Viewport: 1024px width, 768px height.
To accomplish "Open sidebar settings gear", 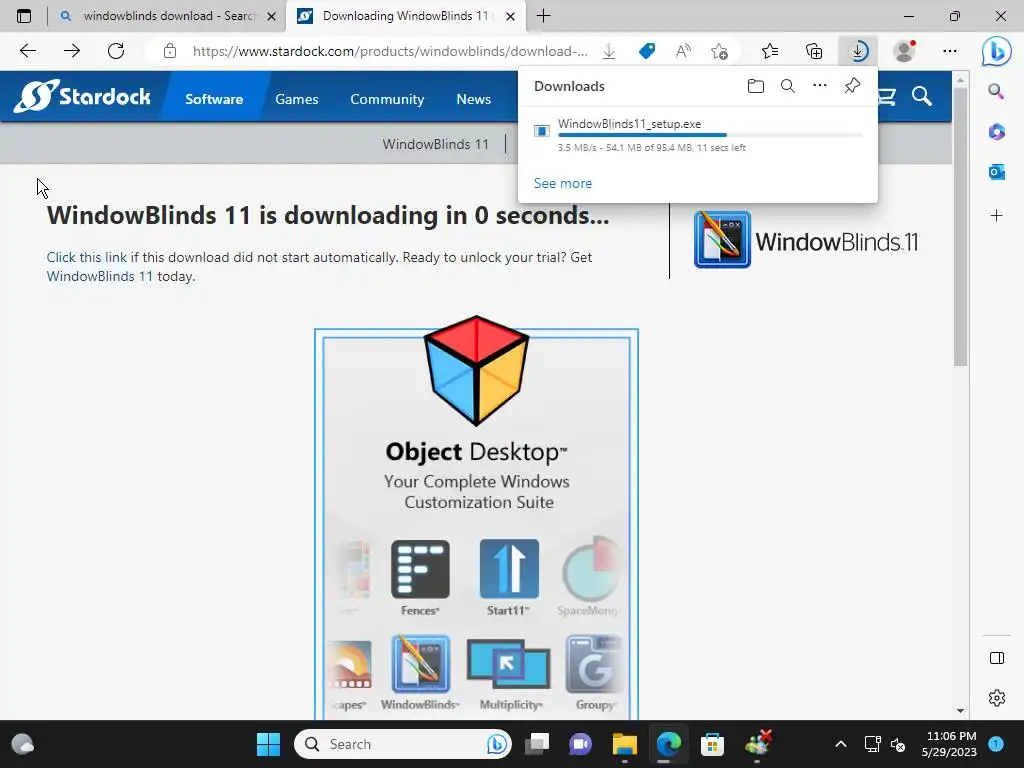I will point(997,697).
